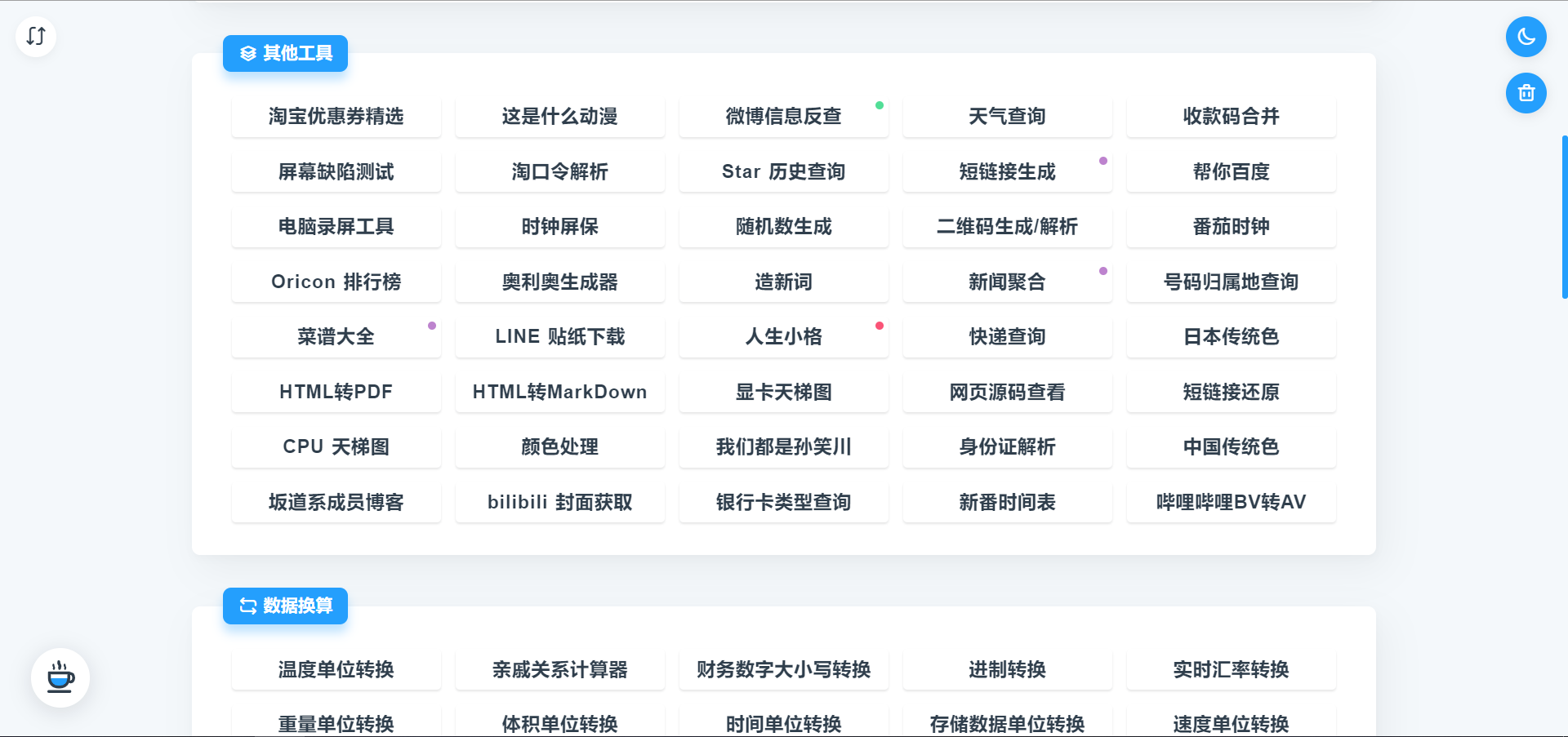Open the 天气查询 weather lookup tool
Image resolution: width=1568 pixels, height=737 pixels.
(1007, 117)
